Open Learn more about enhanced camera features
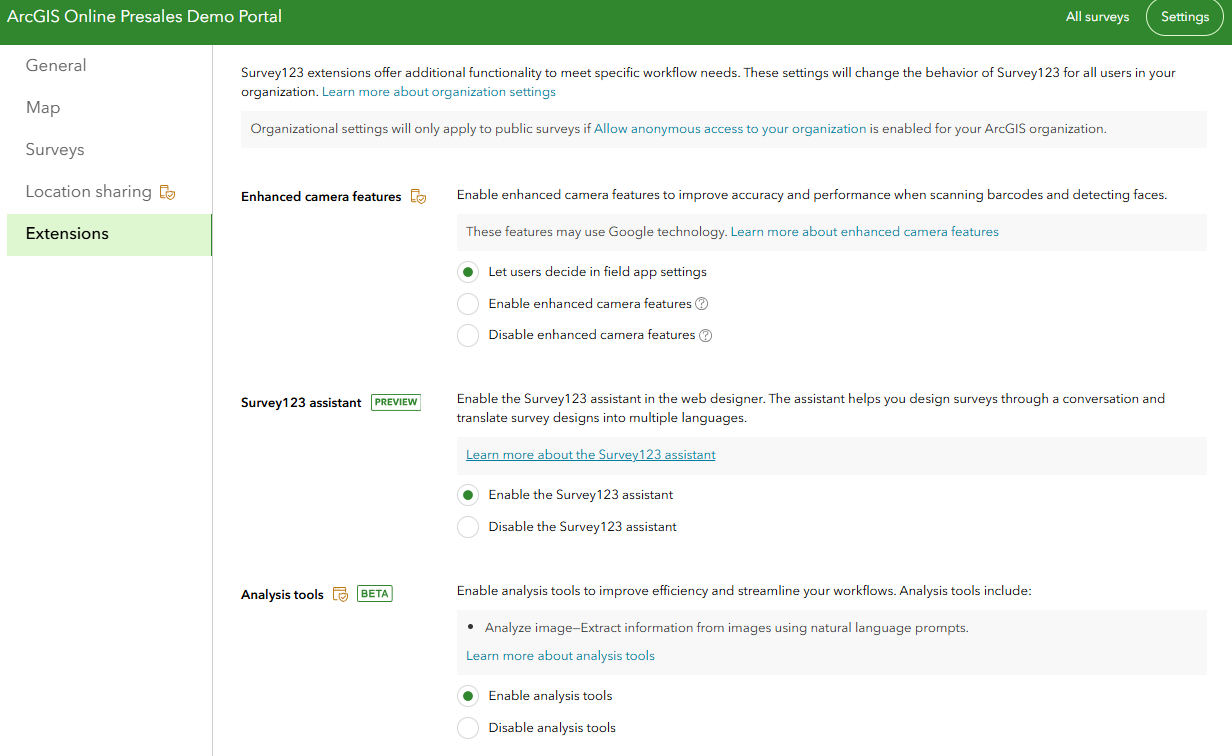This screenshot has width=1232, height=756. click(x=865, y=232)
